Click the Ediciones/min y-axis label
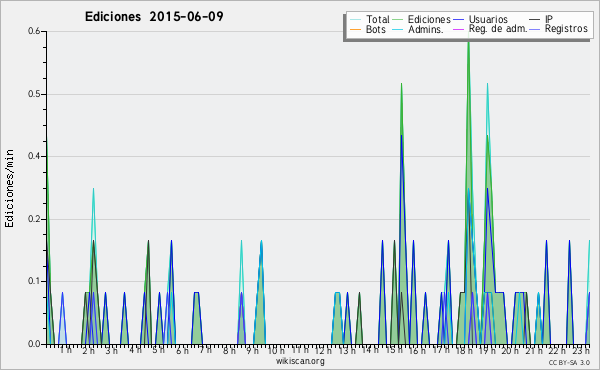The image size is (600, 370). pyautogui.click(x=9, y=188)
